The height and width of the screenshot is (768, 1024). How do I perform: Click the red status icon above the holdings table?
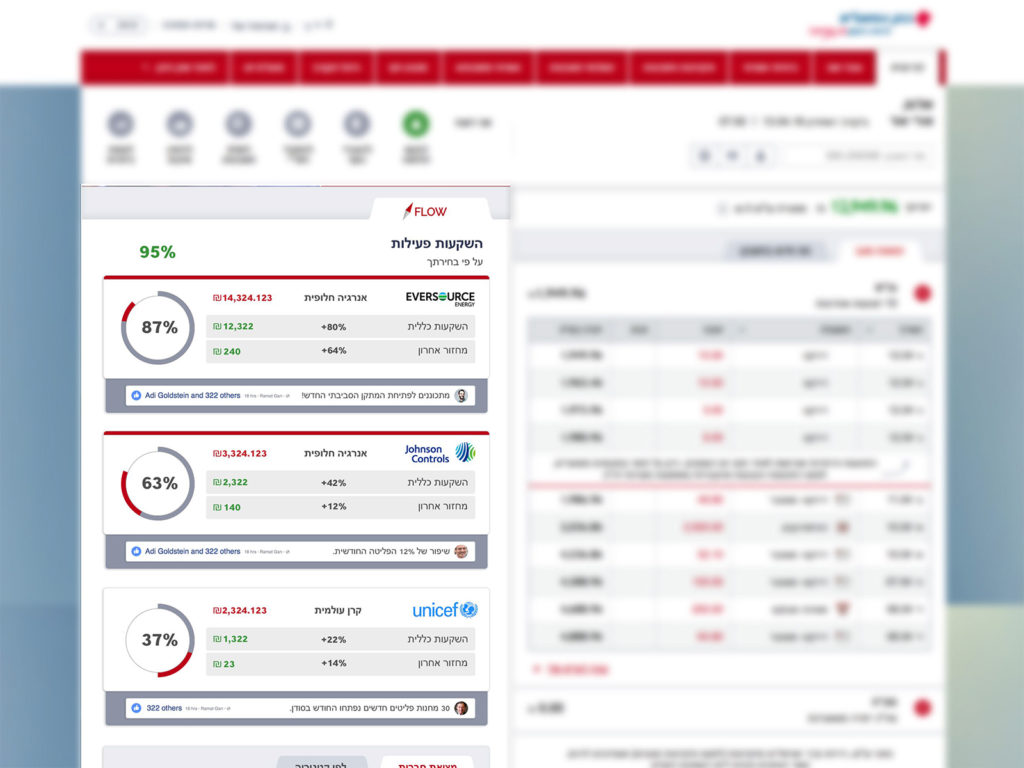pyautogui.click(x=922, y=292)
